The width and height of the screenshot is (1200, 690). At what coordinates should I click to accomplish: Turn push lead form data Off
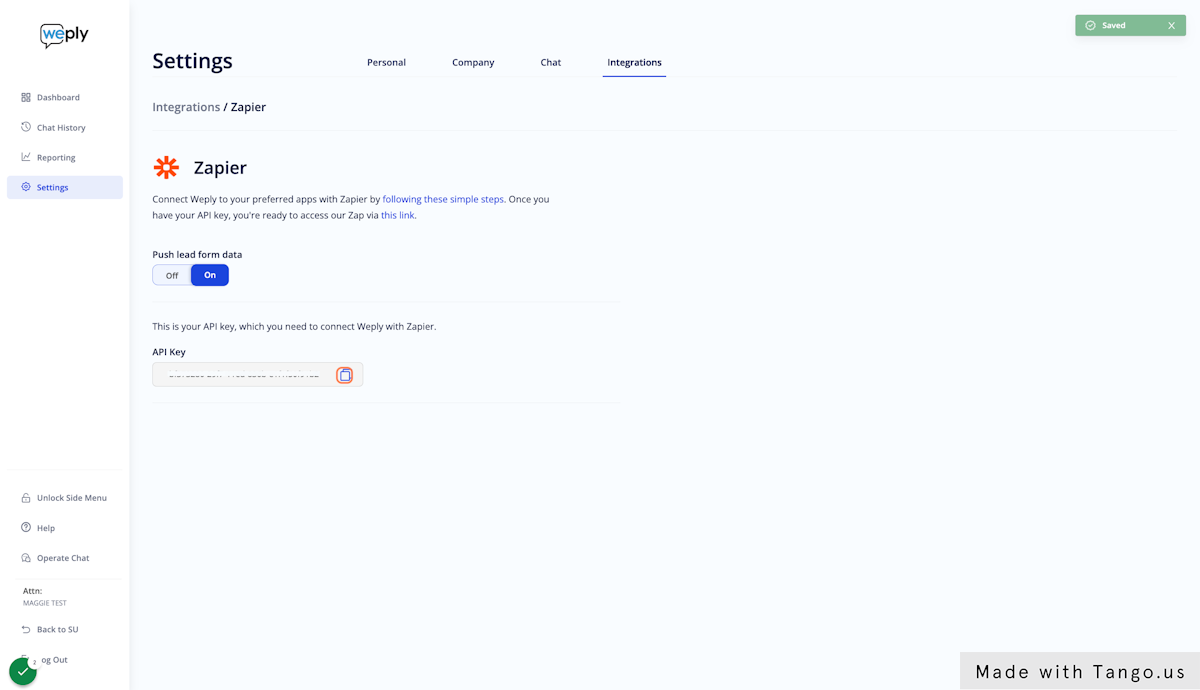click(x=172, y=275)
